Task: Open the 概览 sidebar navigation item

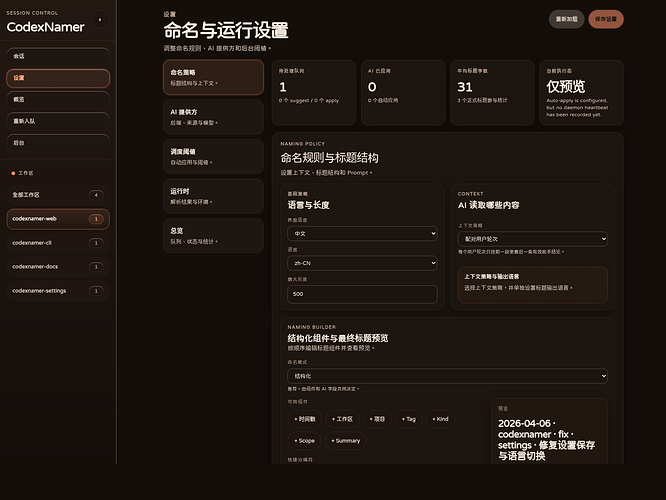Action: 58,99
